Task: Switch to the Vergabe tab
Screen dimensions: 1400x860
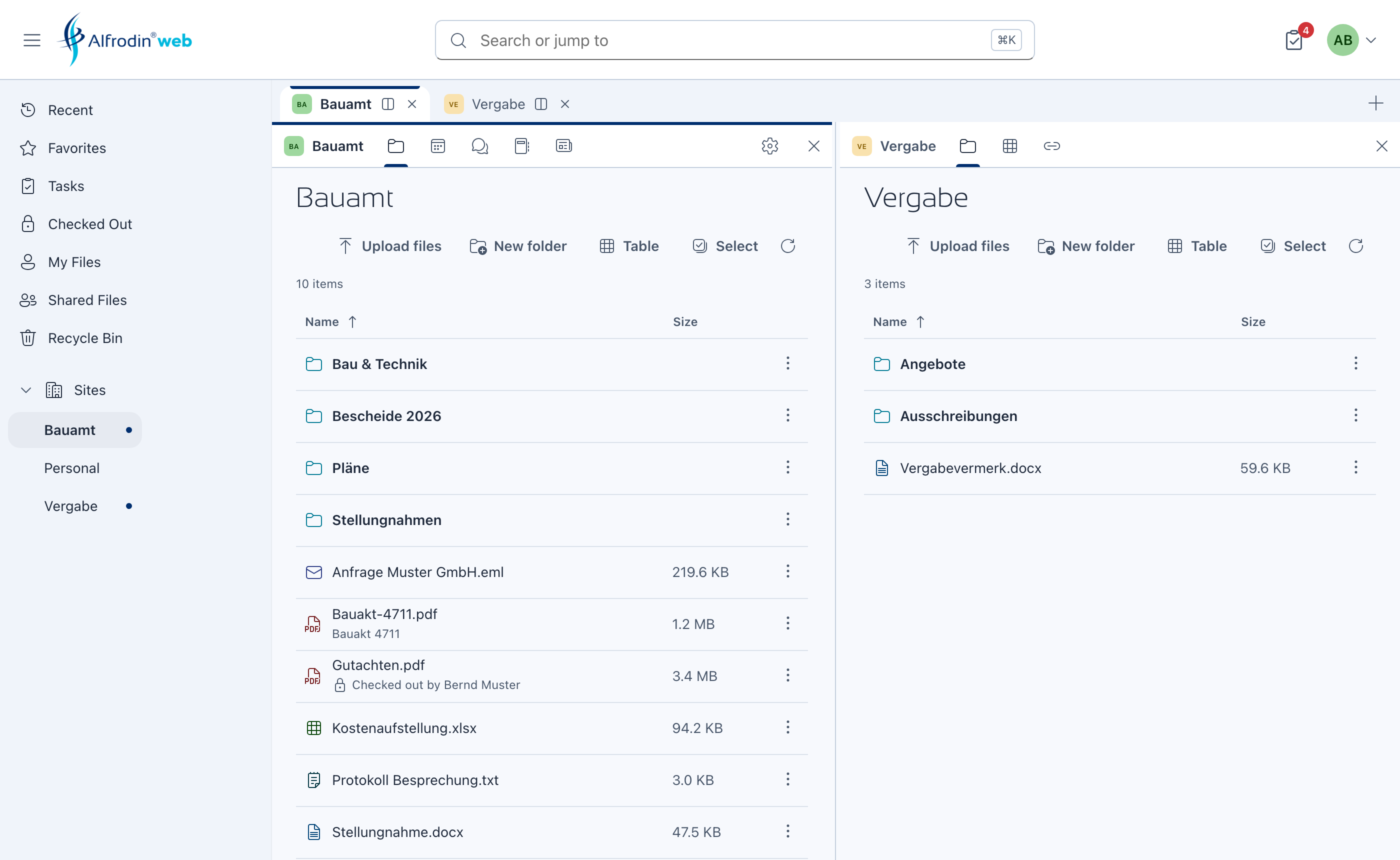Action: [498, 104]
